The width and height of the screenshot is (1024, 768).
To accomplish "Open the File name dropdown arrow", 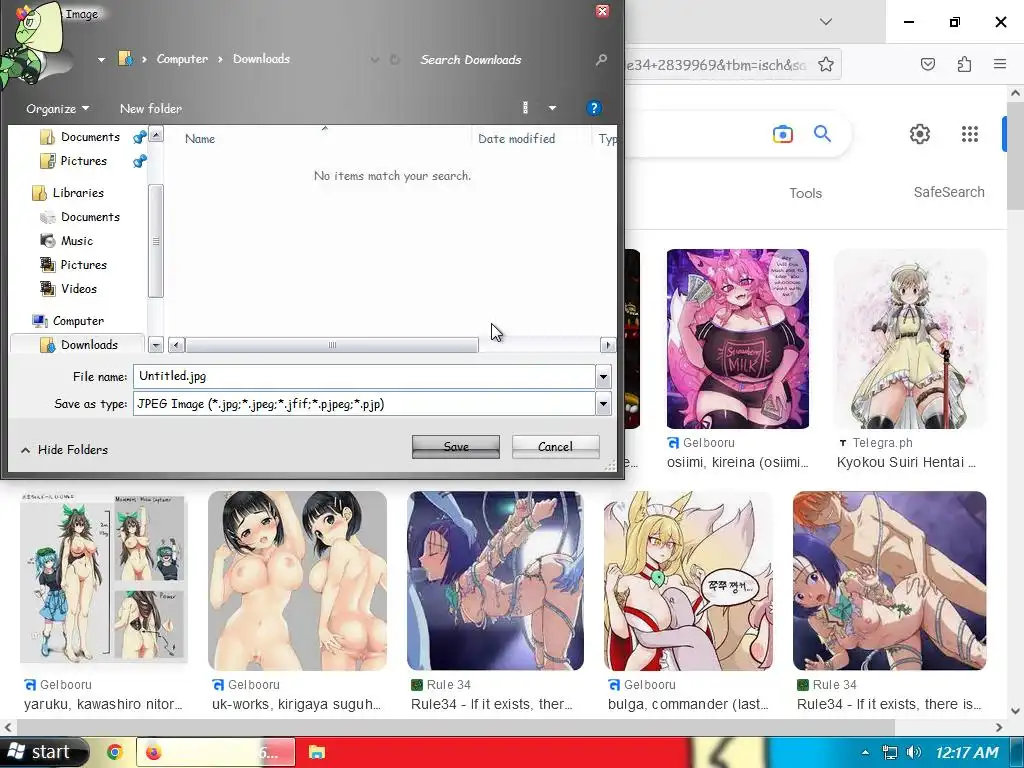I will coord(603,376).
